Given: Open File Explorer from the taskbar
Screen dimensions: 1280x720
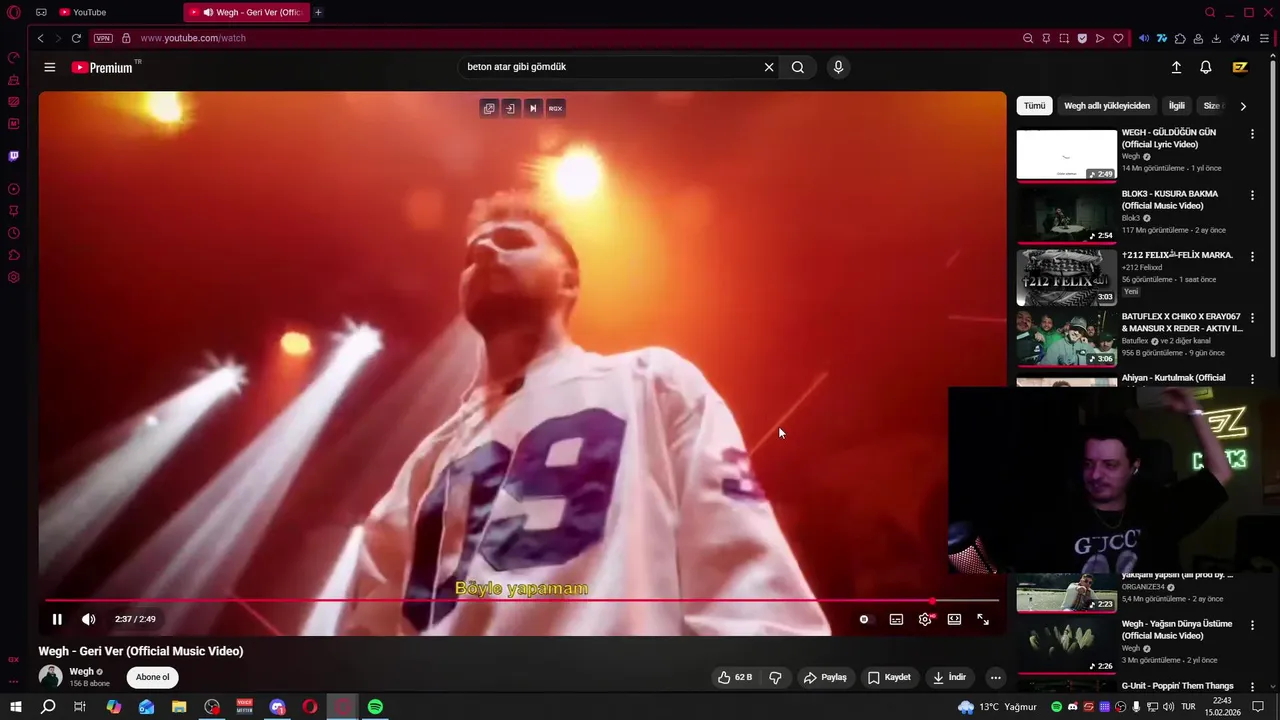Looking at the screenshot, I should point(179,707).
